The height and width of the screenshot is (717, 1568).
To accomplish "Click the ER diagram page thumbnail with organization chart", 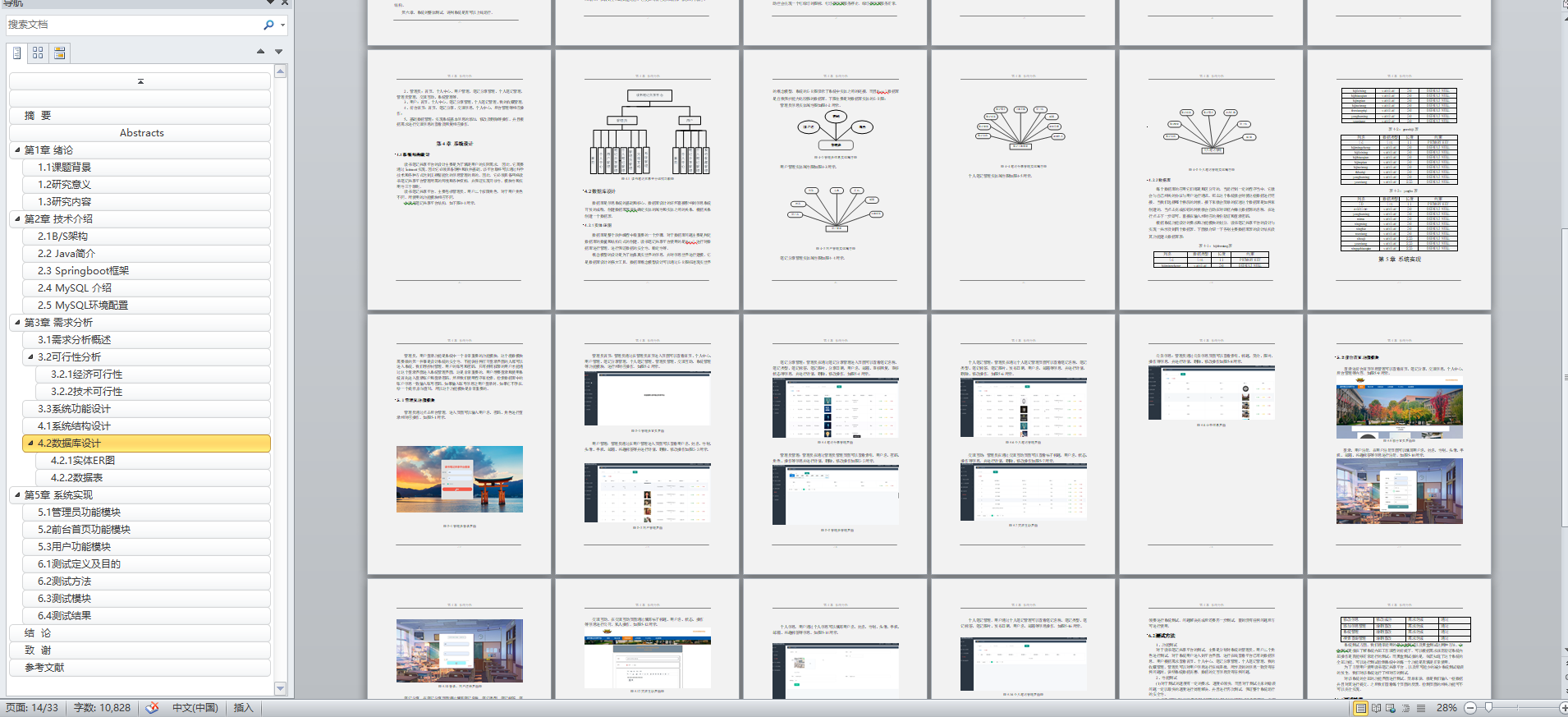I will click(x=647, y=180).
